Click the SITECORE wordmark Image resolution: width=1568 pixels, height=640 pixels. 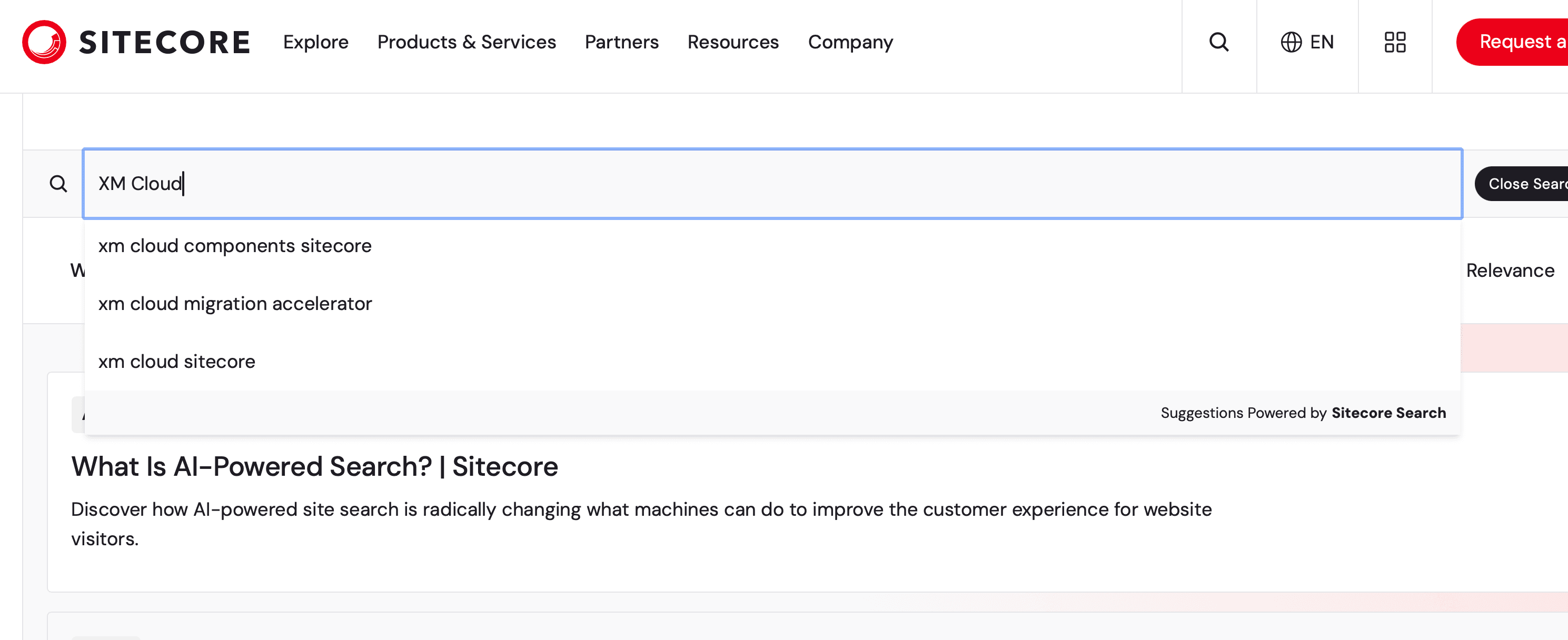(164, 42)
